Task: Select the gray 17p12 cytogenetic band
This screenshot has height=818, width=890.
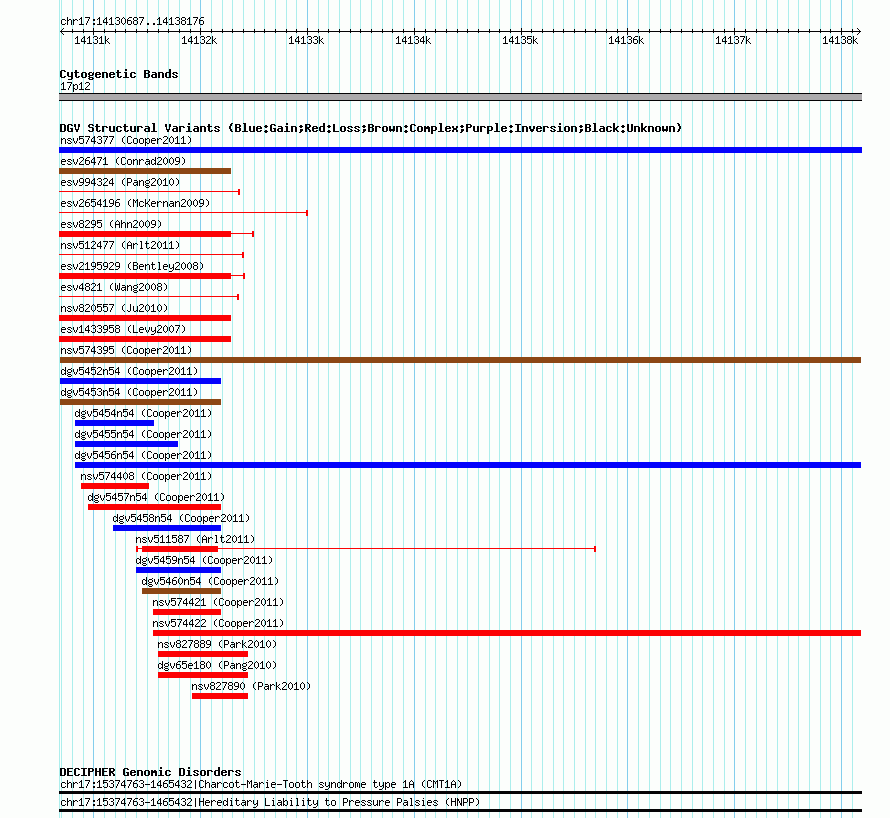Action: 460,97
